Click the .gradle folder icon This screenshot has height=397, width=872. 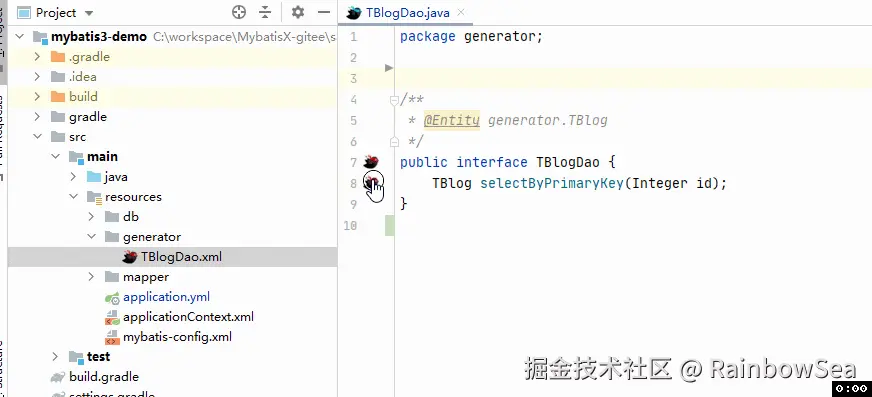pos(58,57)
